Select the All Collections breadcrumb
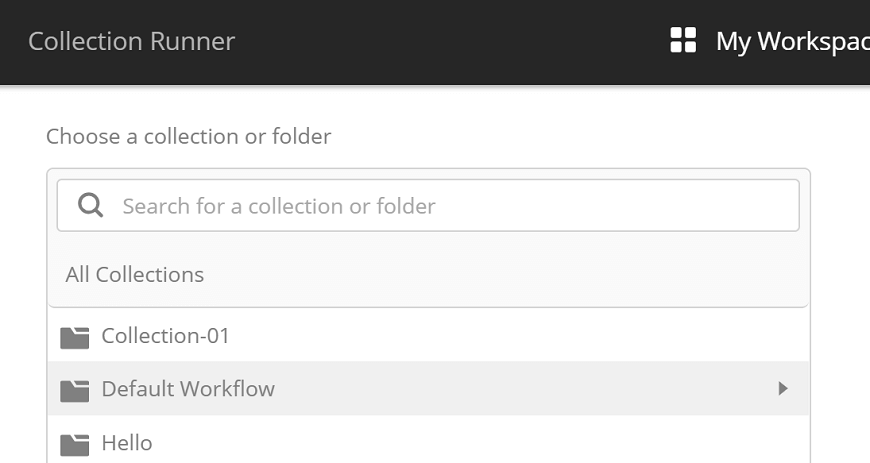Viewport: 870px width, 463px height. click(135, 274)
